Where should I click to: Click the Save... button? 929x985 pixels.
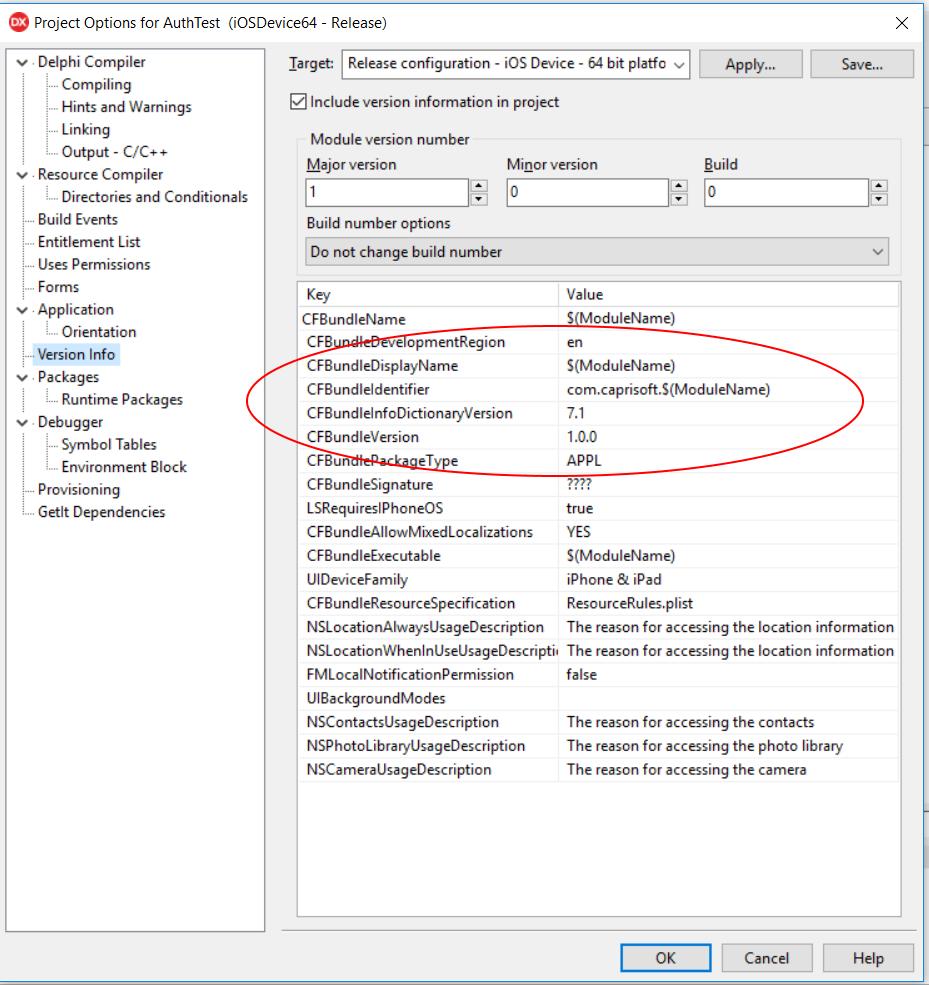(x=862, y=64)
